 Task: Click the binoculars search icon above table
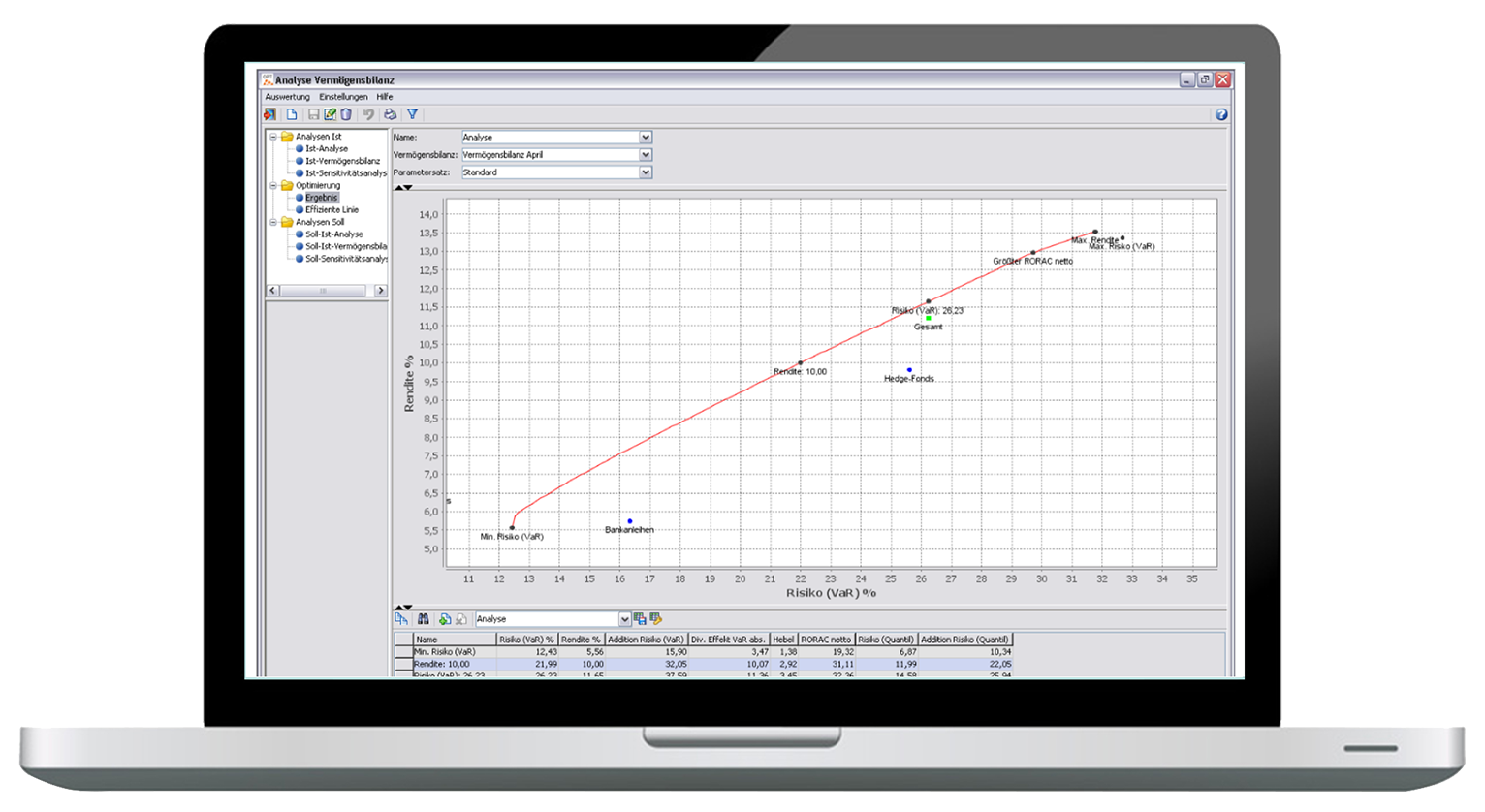424,619
